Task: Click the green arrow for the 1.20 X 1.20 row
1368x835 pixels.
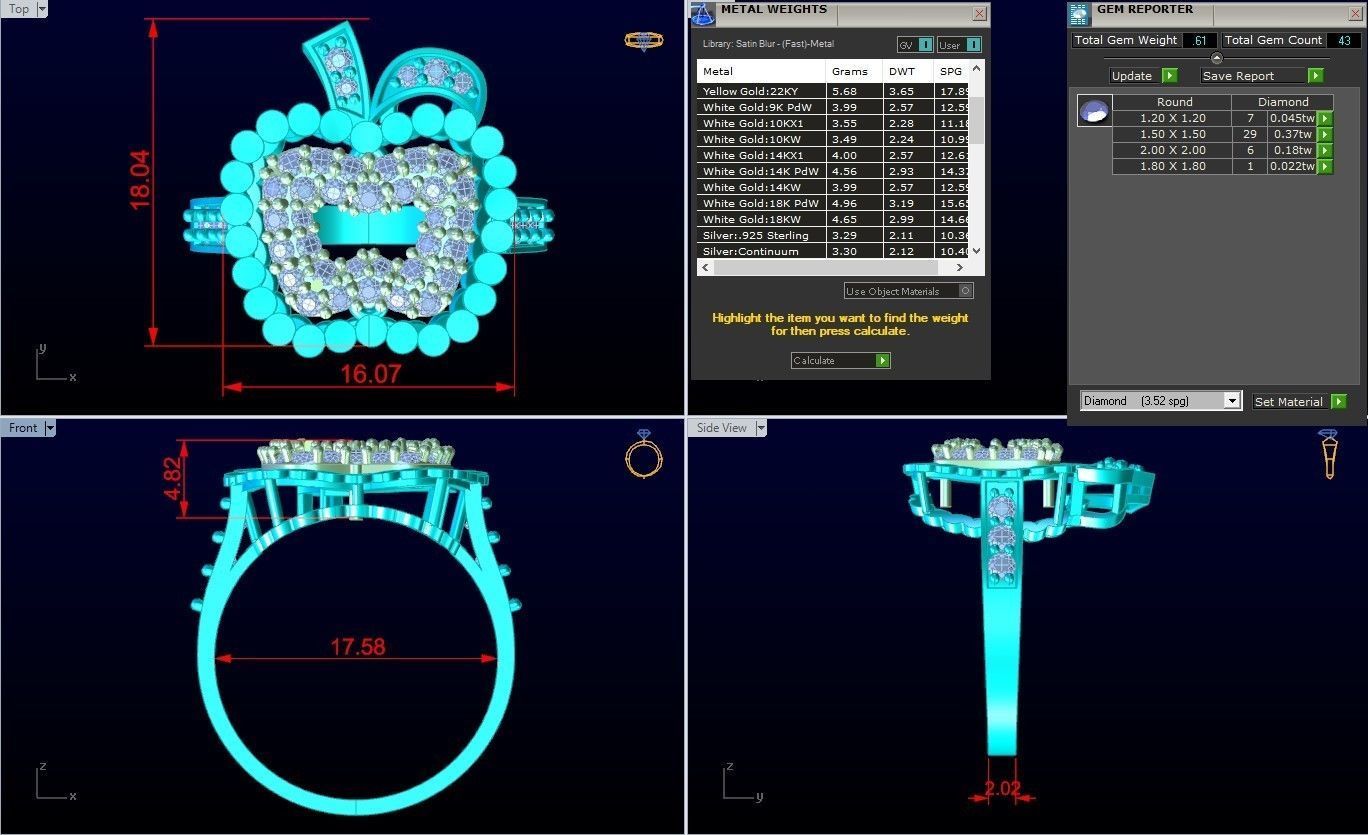Action: click(x=1325, y=118)
